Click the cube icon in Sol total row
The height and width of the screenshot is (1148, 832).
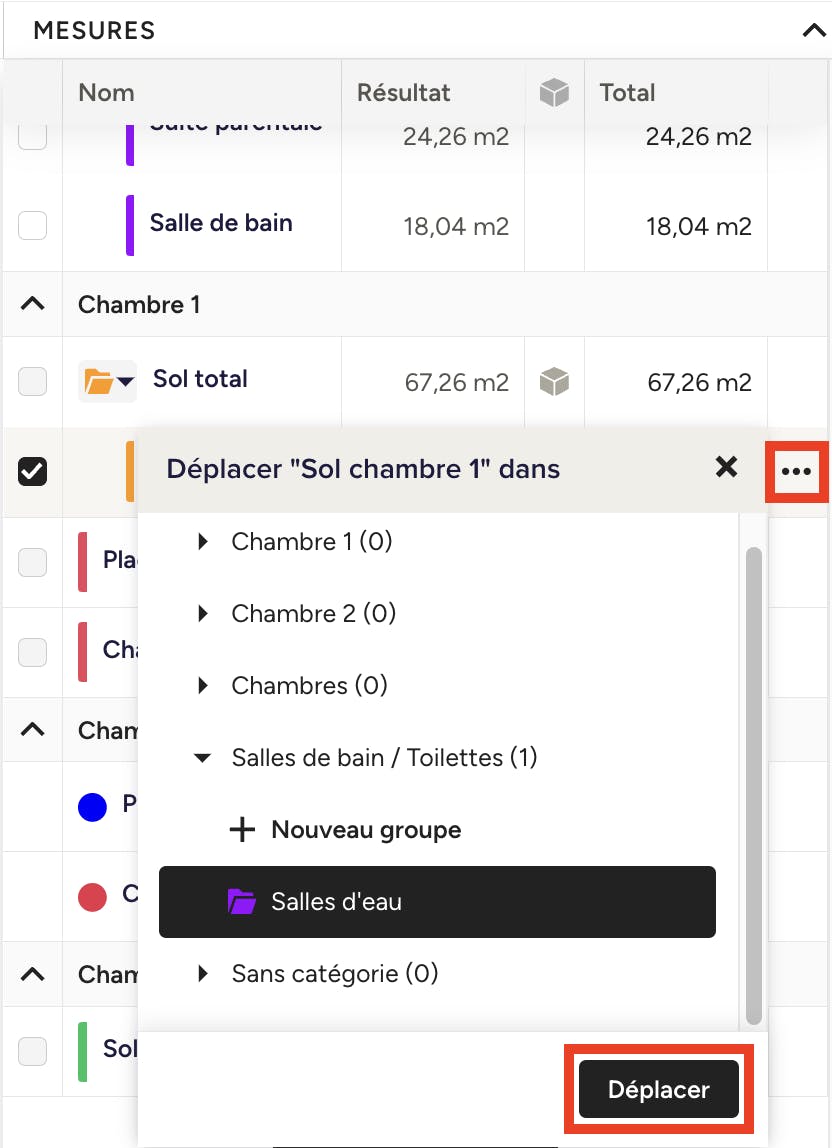pyautogui.click(x=554, y=381)
